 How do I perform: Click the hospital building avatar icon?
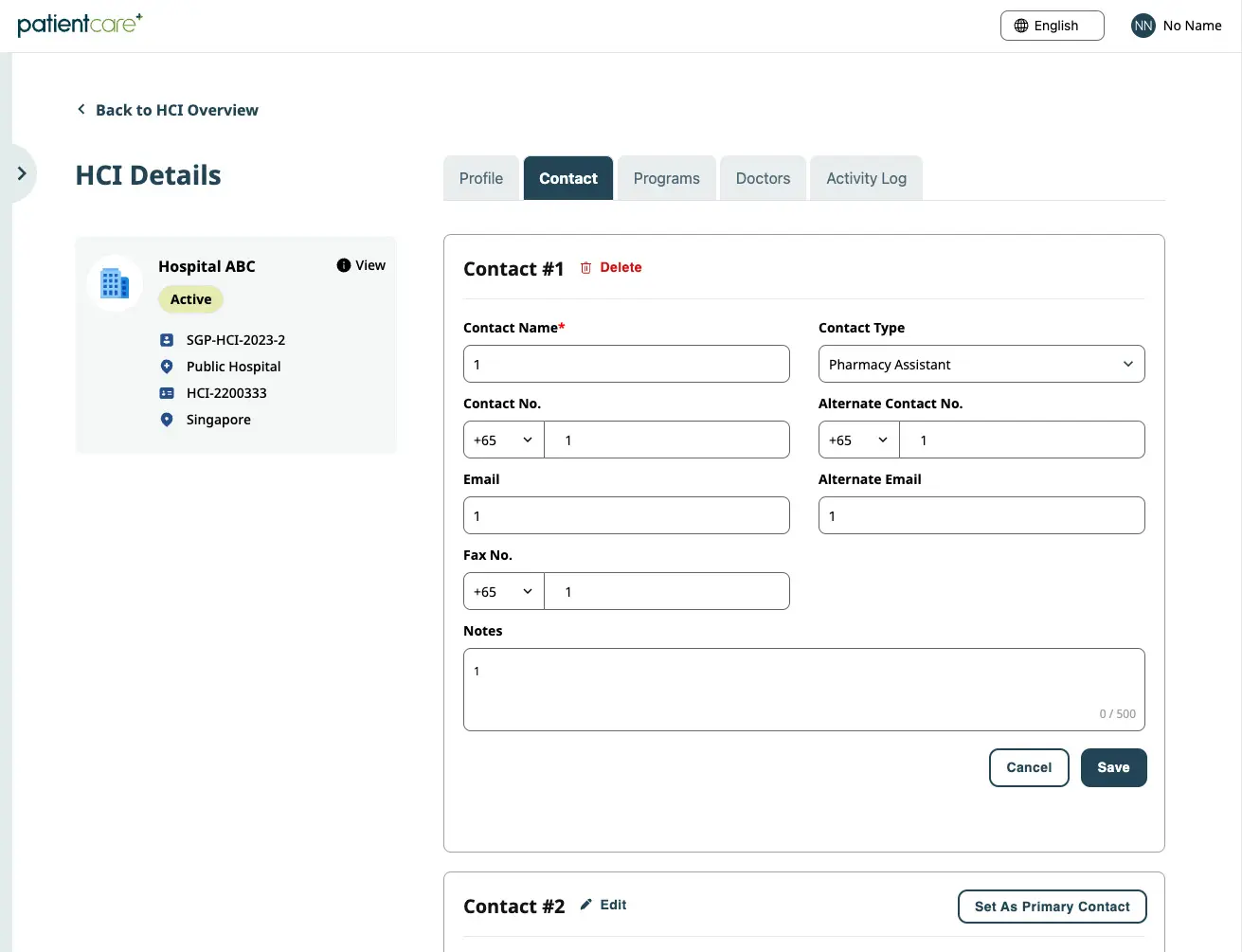114,283
